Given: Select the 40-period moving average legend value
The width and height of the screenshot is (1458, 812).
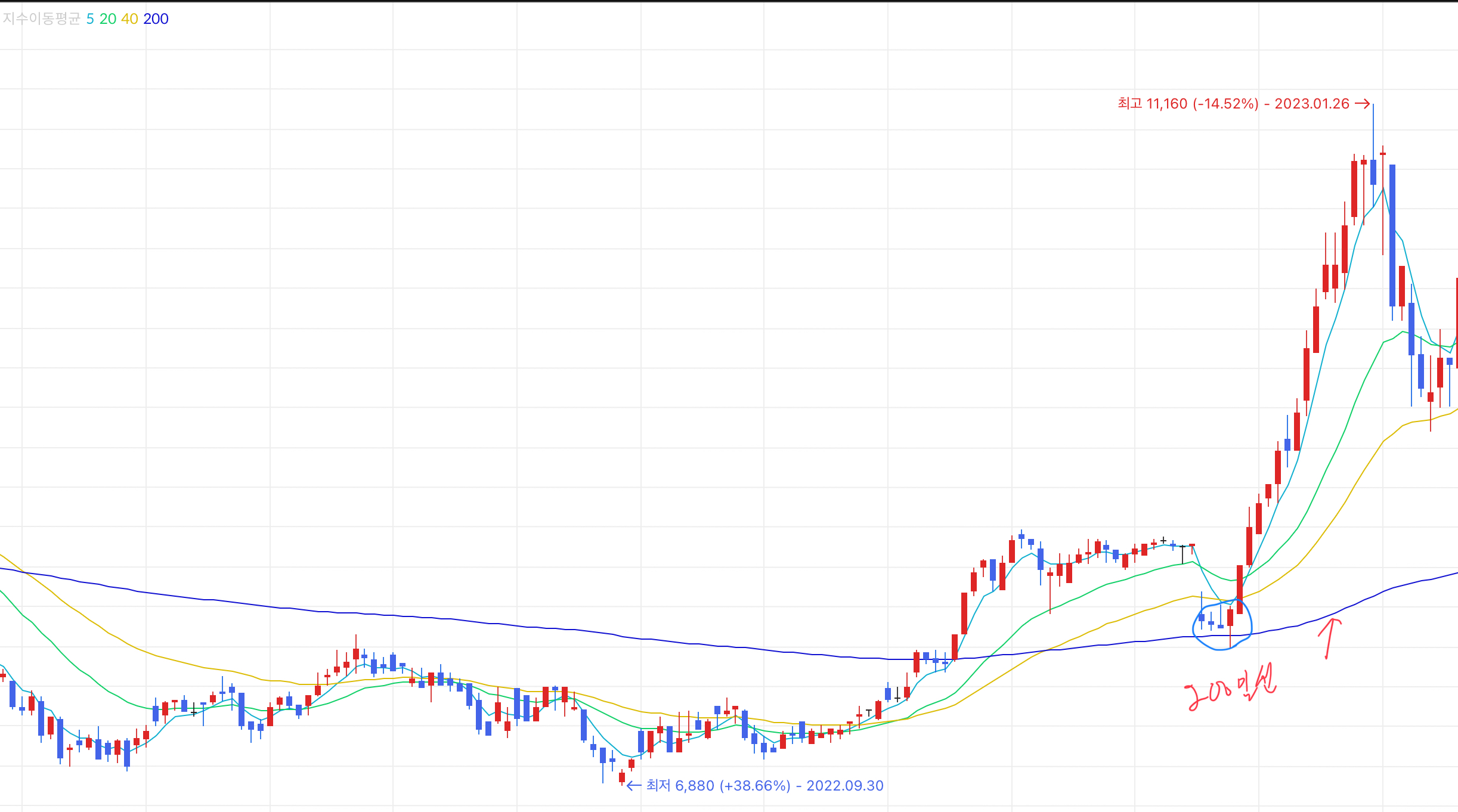Looking at the screenshot, I should point(129,19).
